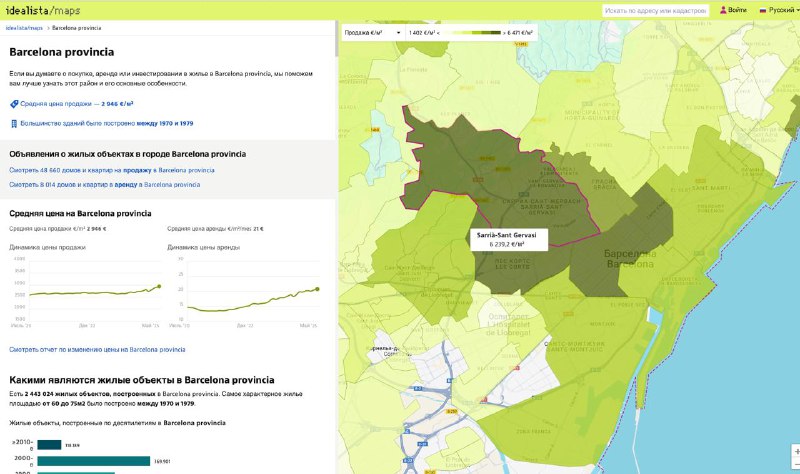Viewport: 800px width, 474px height.
Task: Open homes for rent listings link
Action: coord(104,184)
